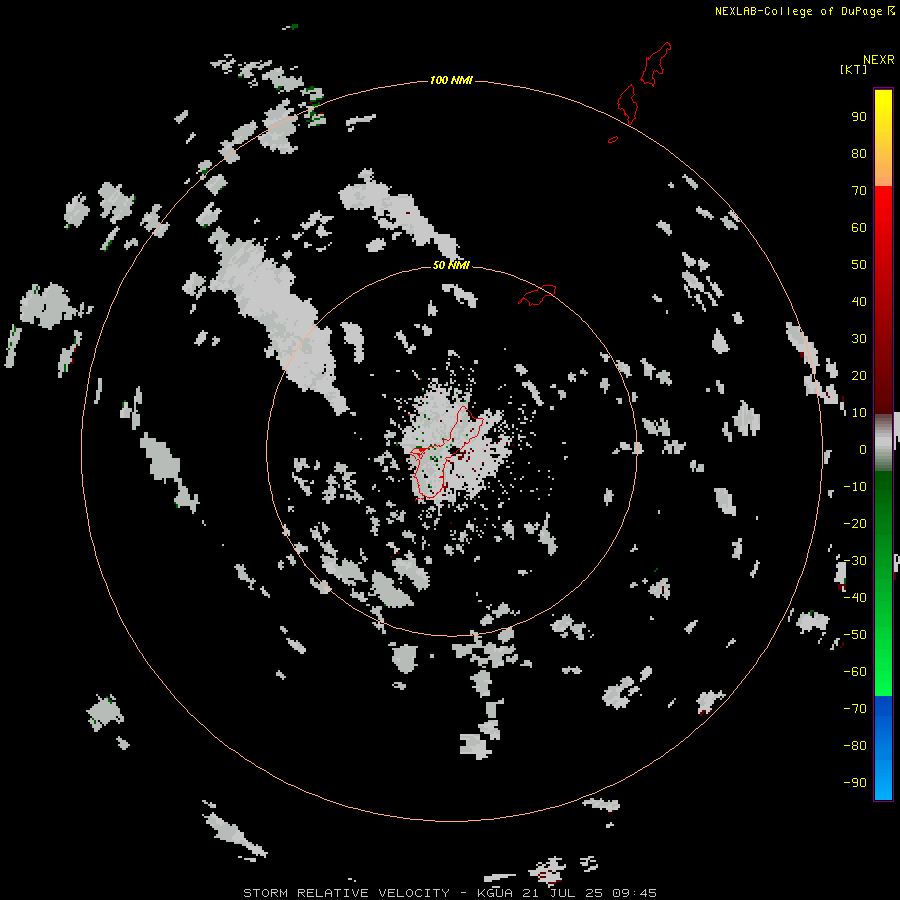Click the -40 value on the velocity scale
The image size is (900, 900).
click(x=855, y=598)
